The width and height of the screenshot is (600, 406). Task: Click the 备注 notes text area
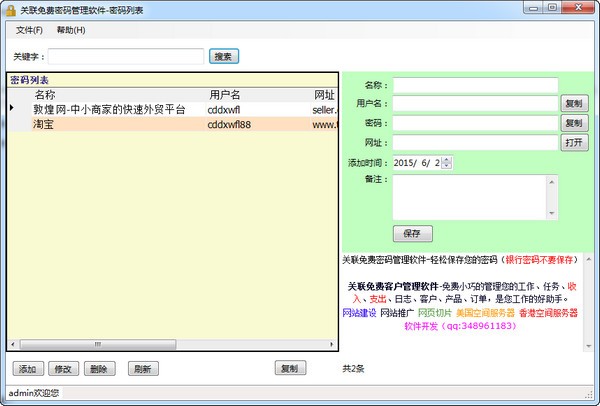(470, 197)
